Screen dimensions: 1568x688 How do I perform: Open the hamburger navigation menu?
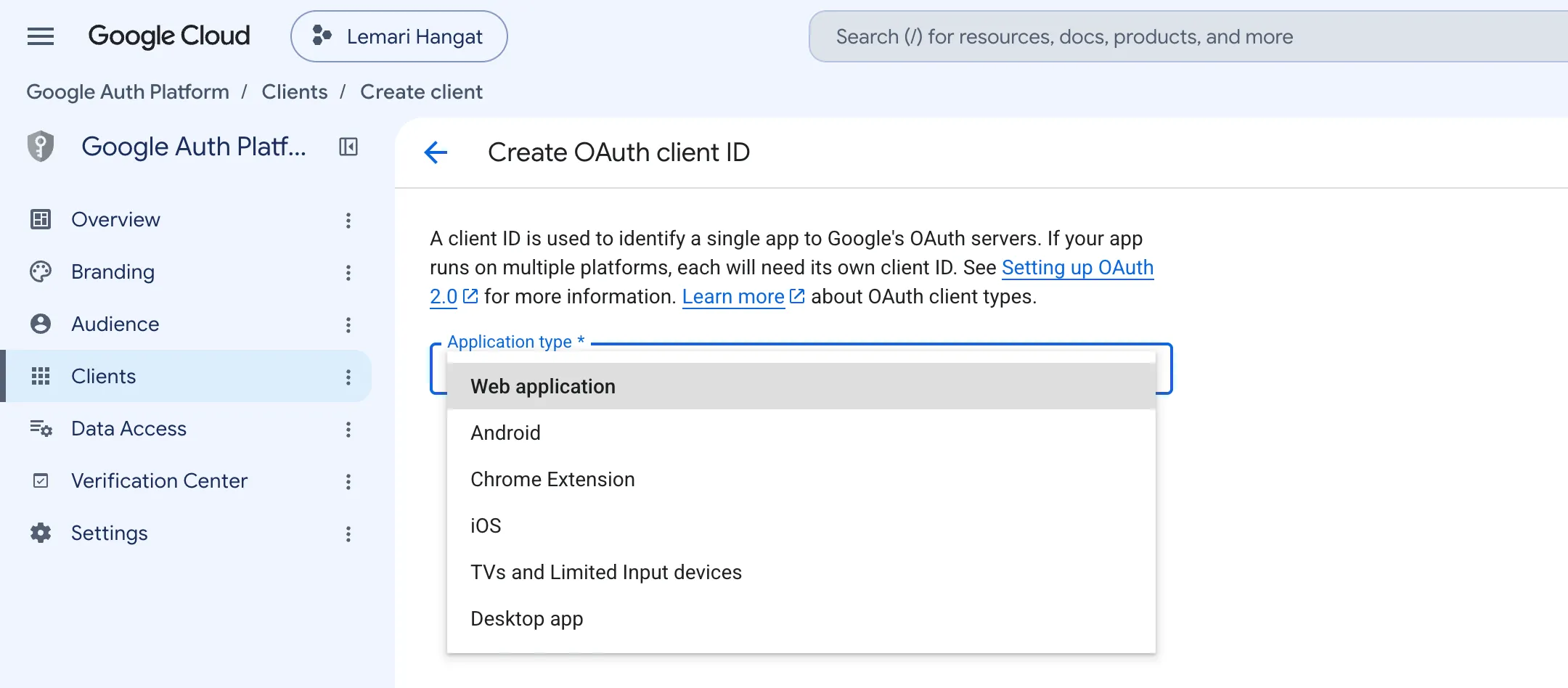[41, 36]
